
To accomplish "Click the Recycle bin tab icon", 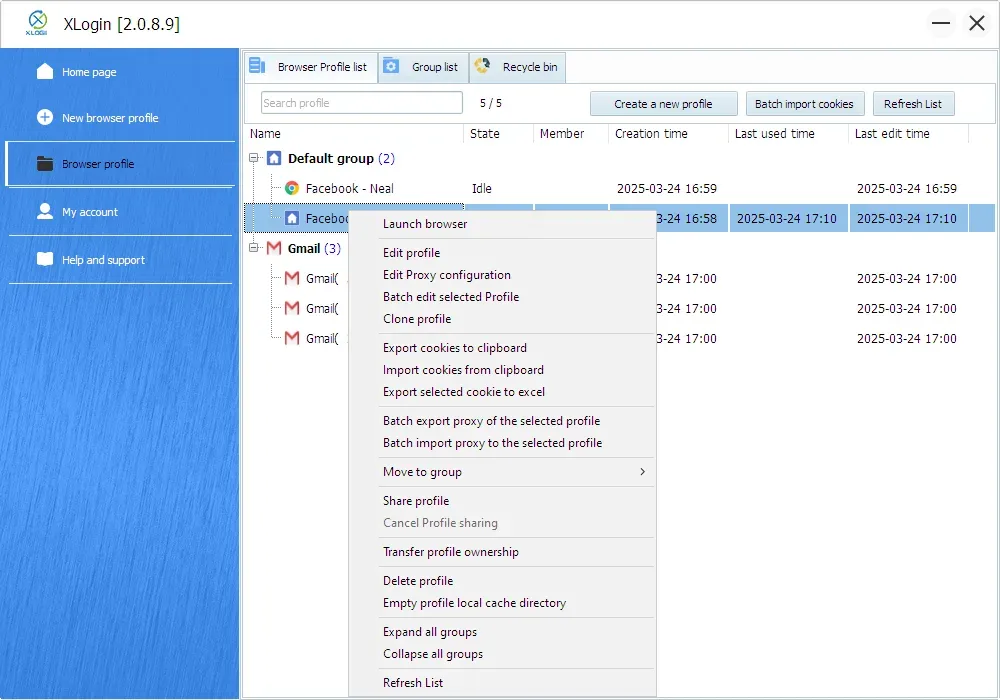I will tap(482, 66).
